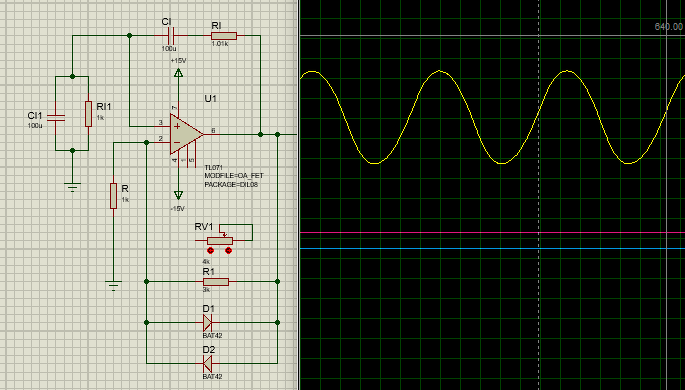
Task: Select resistor RI1 1k symbol
Action: (x=88, y=114)
